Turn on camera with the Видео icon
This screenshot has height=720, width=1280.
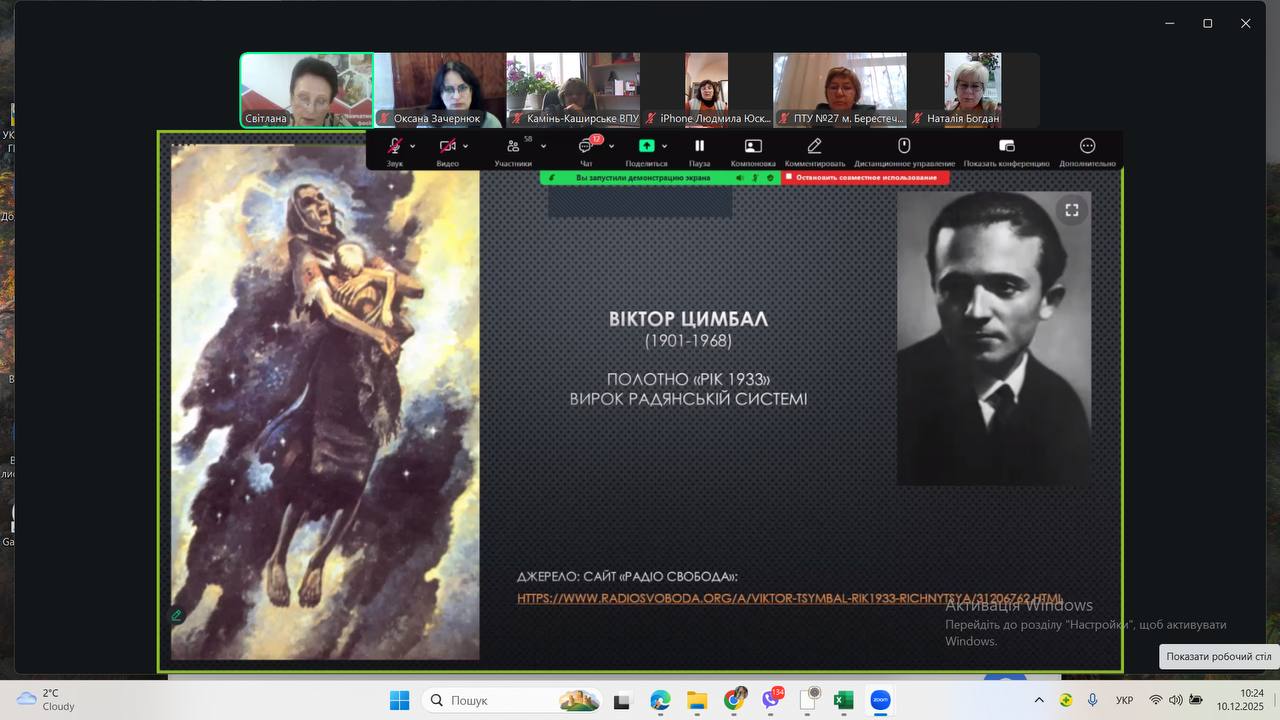pyautogui.click(x=447, y=147)
